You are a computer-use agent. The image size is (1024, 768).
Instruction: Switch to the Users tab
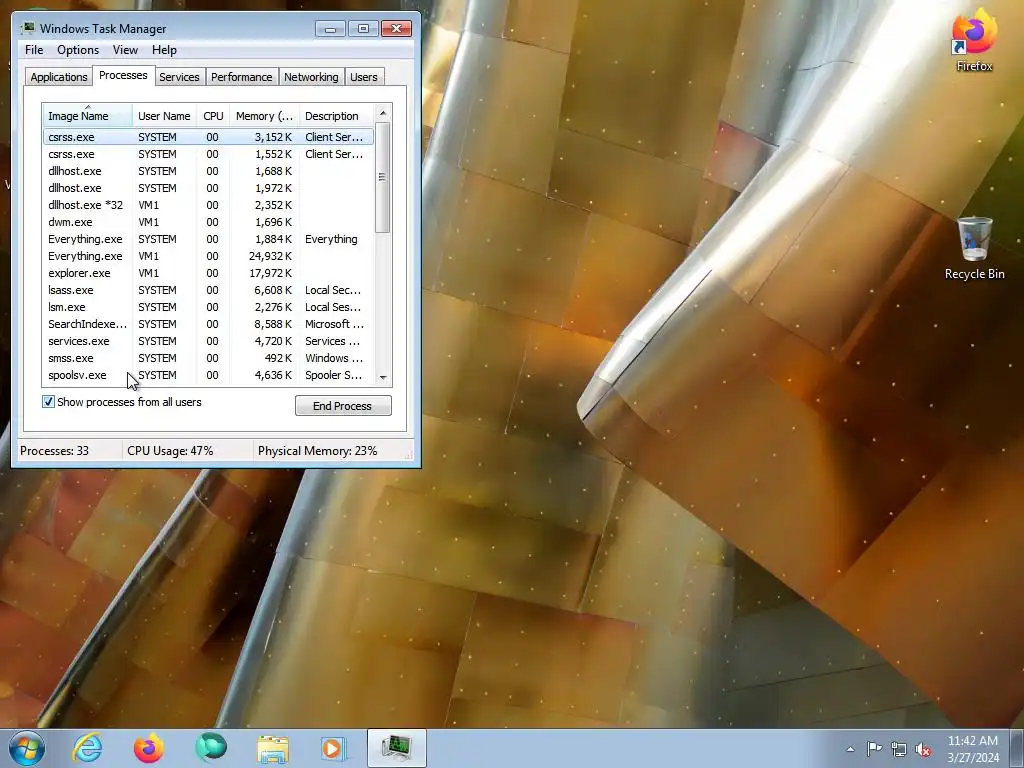click(x=364, y=77)
